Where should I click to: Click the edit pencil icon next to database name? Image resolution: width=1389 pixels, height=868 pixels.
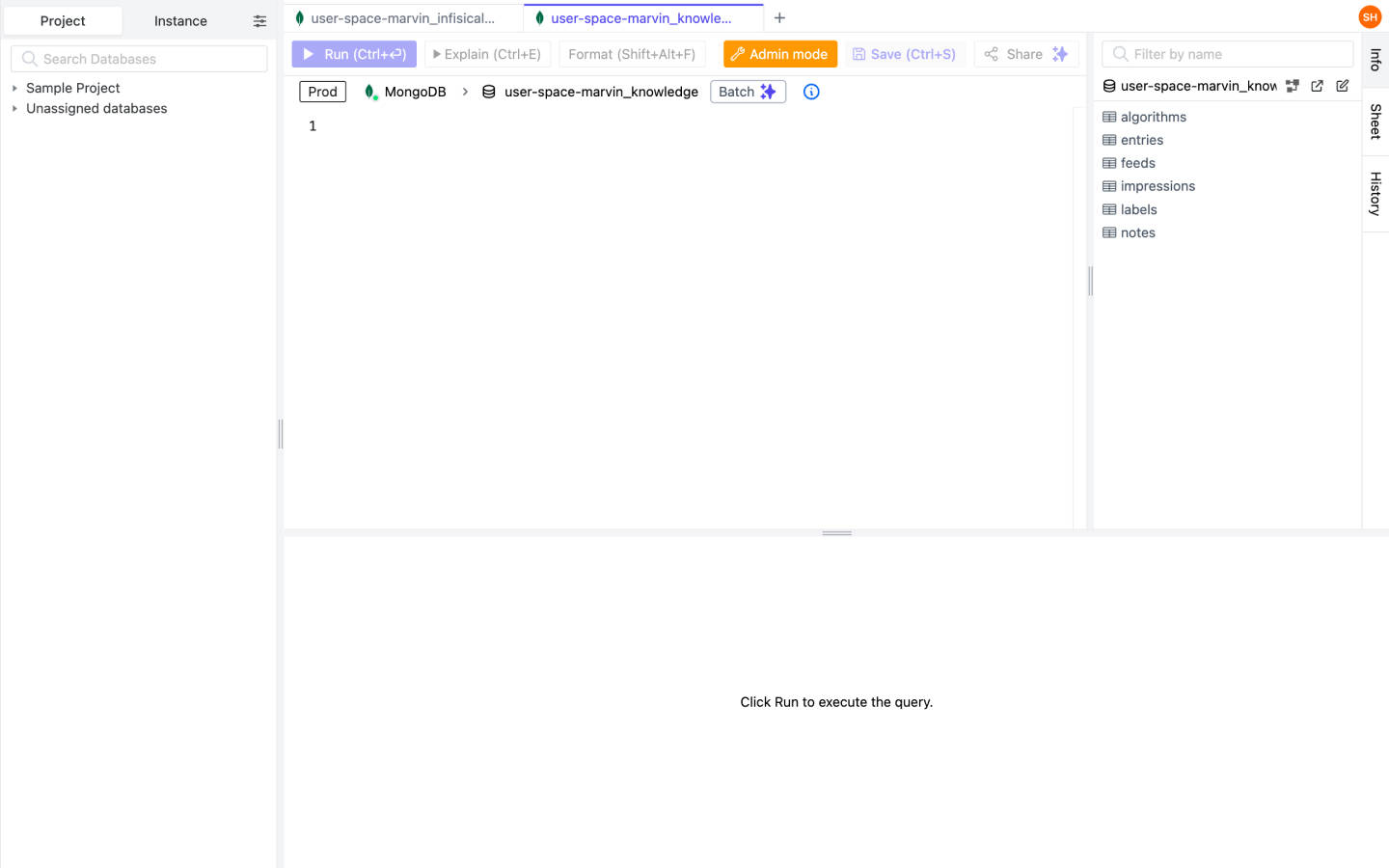[1342, 86]
